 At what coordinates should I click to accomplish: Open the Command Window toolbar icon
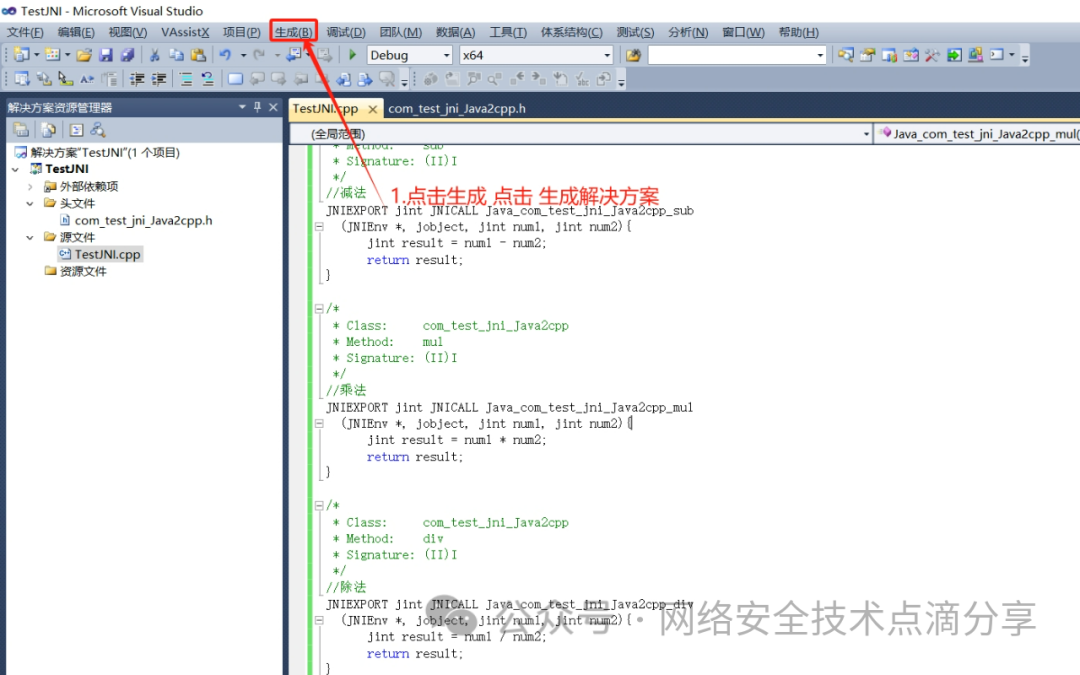tap(997, 55)
